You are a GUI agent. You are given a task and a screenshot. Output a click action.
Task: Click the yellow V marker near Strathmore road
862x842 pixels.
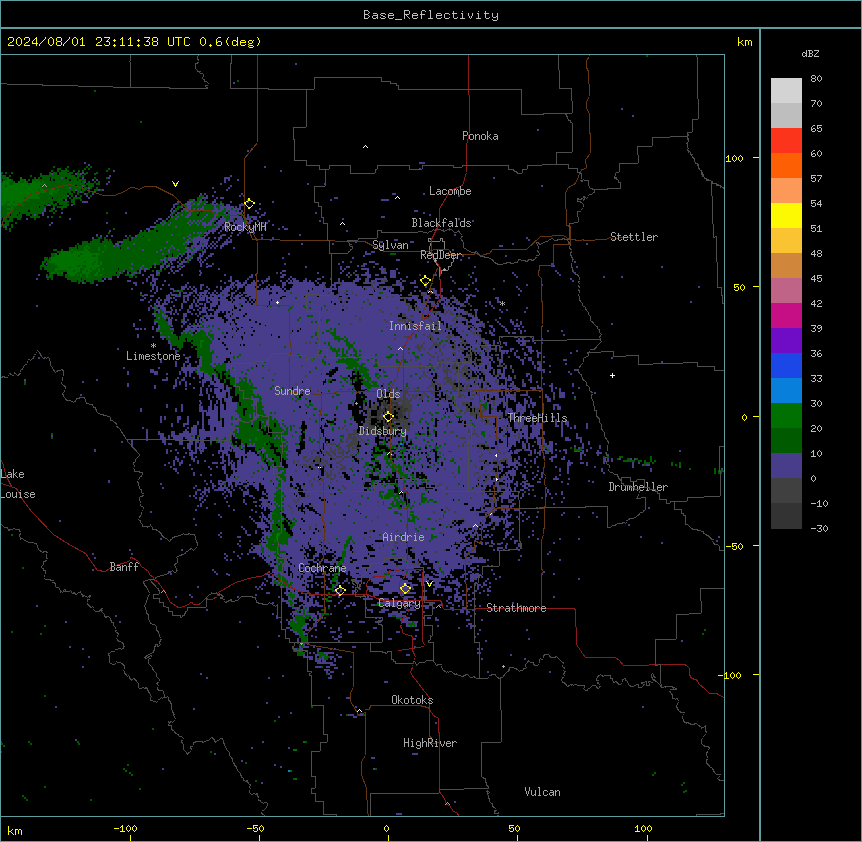coord(429,584)
